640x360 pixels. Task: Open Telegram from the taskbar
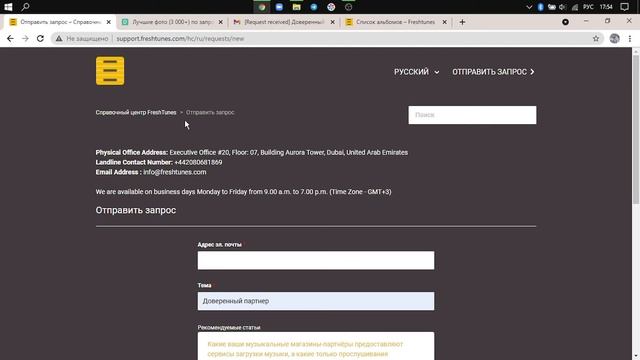pos(314,7)
